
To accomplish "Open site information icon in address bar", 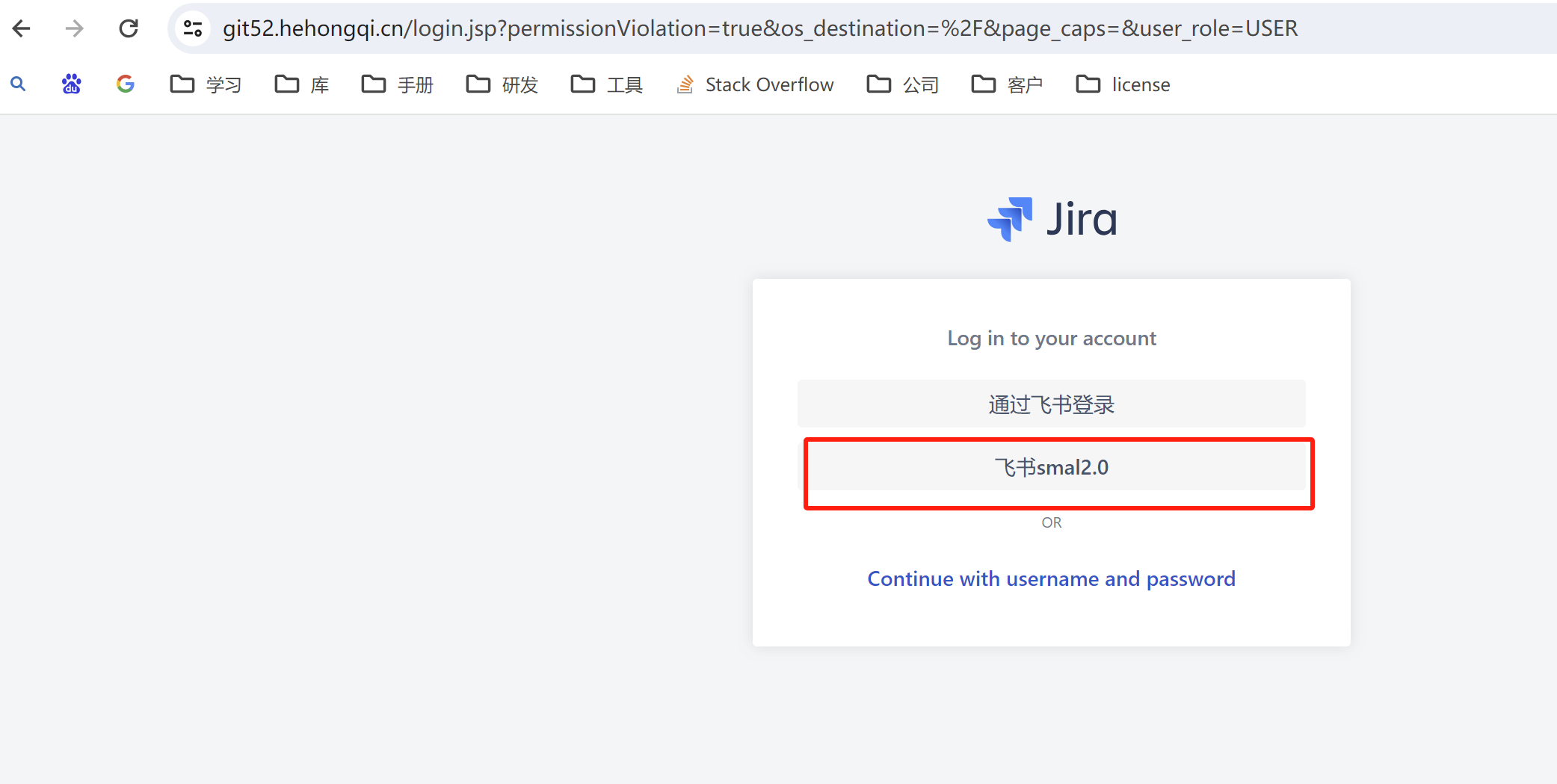I will [193, 28].
